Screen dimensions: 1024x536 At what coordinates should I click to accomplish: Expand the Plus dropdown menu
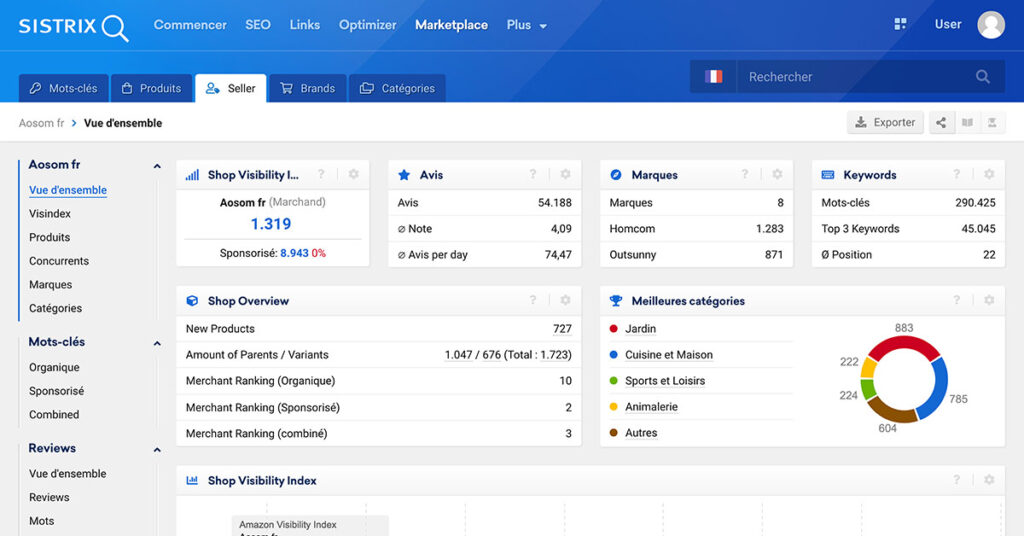point(526,25)
